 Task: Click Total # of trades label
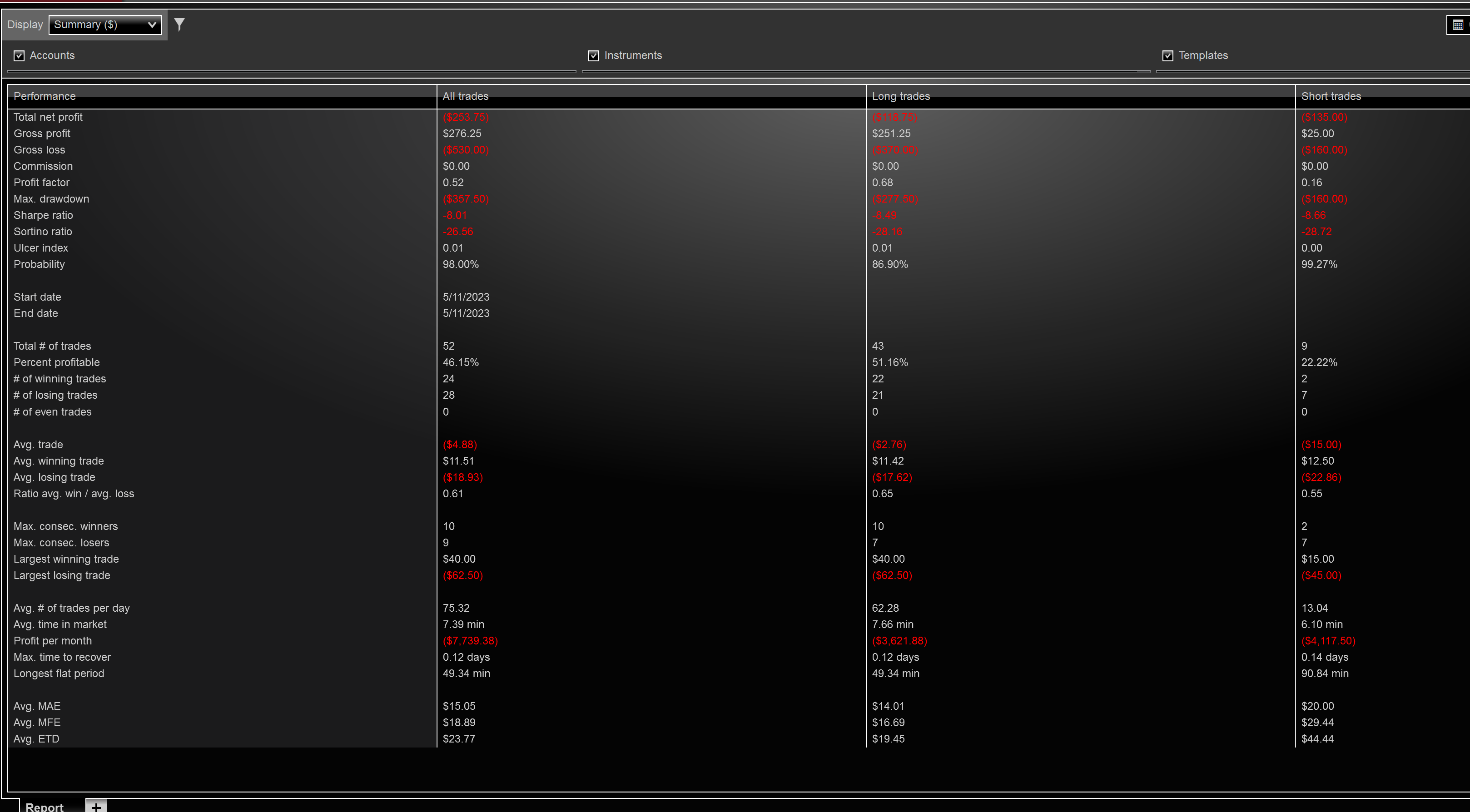tap(53, 347)
